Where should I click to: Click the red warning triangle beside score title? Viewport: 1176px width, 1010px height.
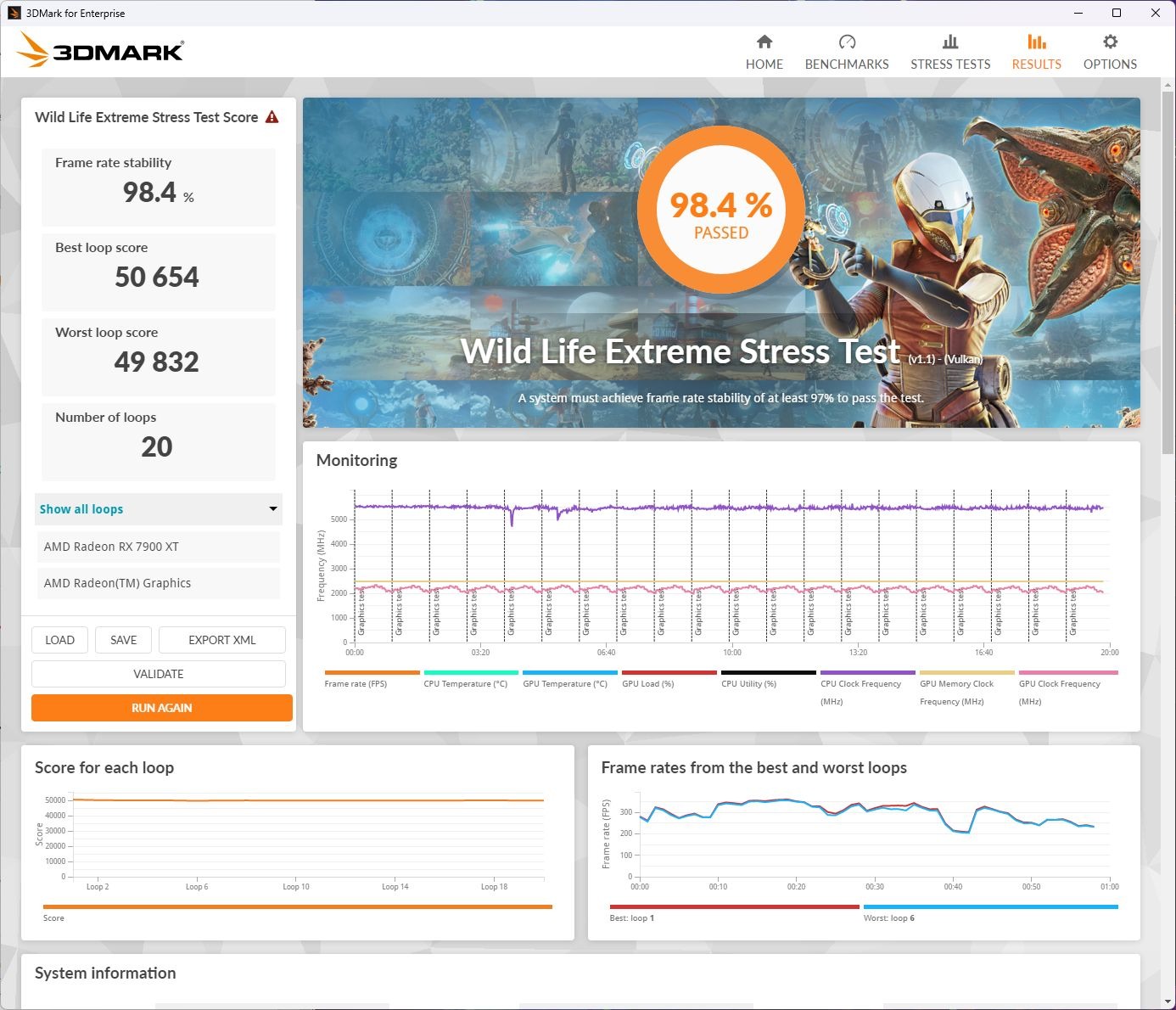(x=272, y=117)
